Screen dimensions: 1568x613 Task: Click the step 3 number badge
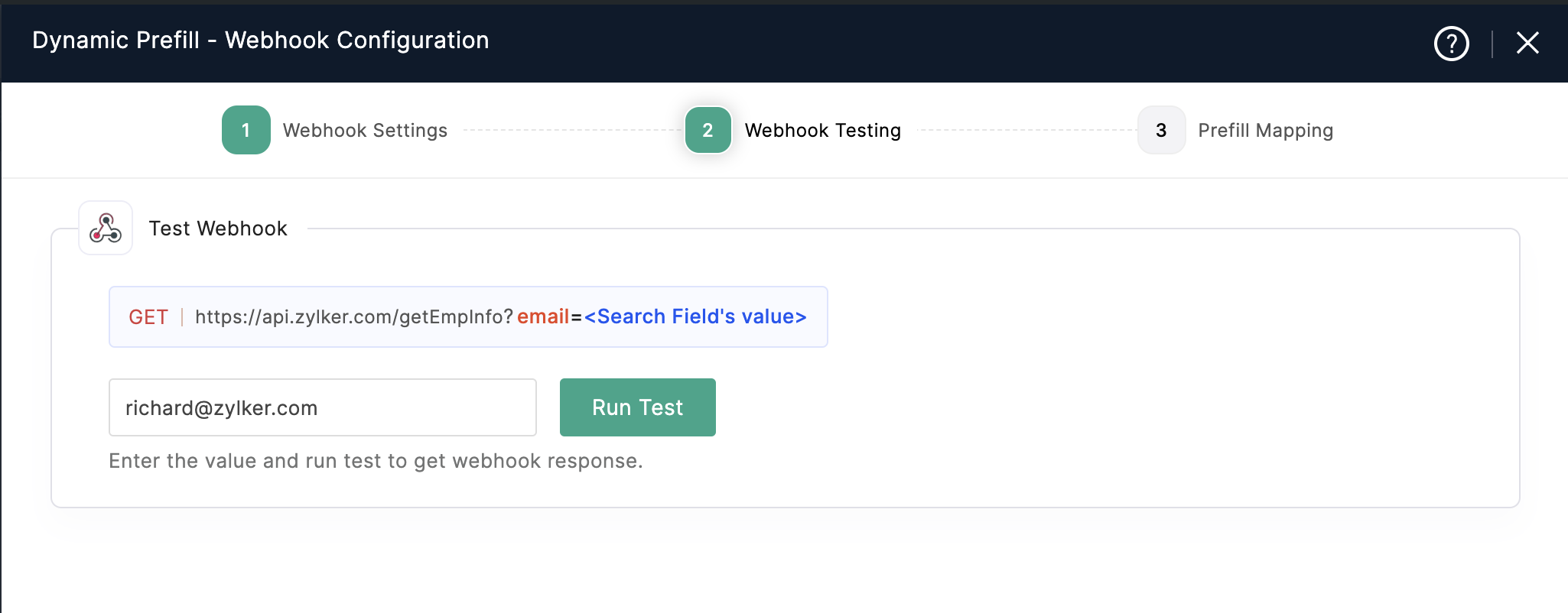coord(1161,130)
